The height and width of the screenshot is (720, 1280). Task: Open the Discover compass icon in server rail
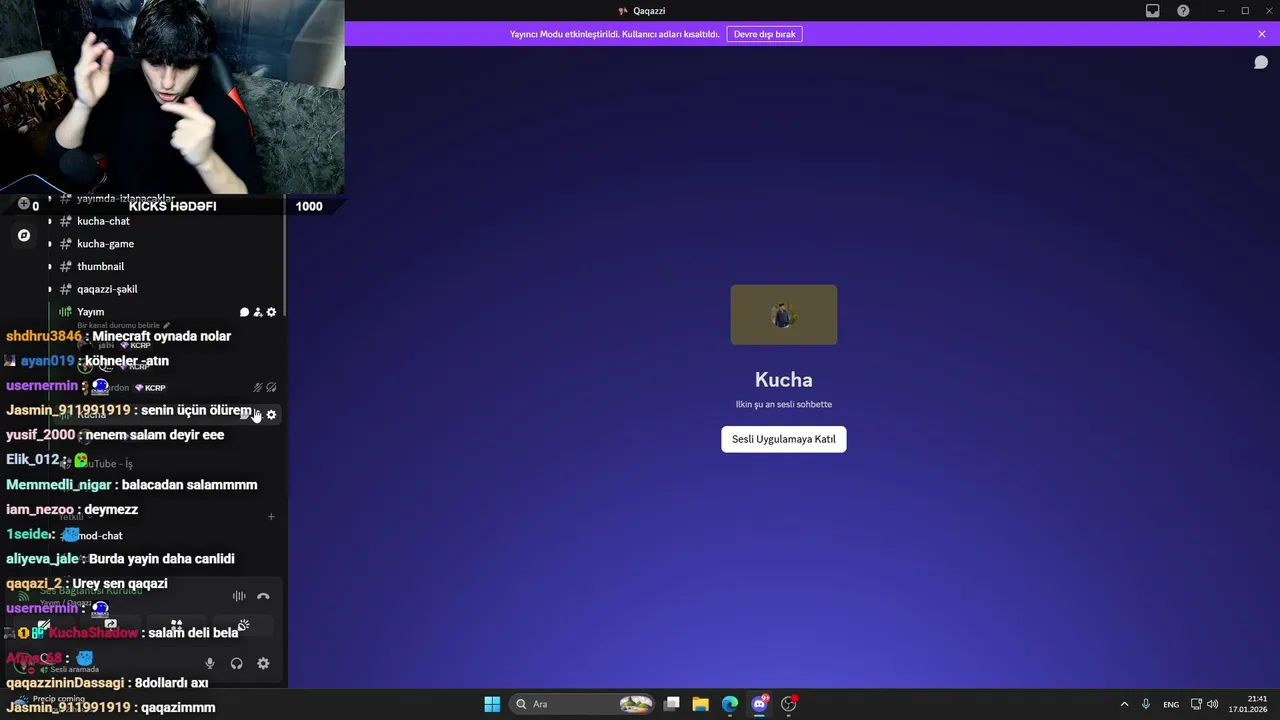tap(24, 236)
